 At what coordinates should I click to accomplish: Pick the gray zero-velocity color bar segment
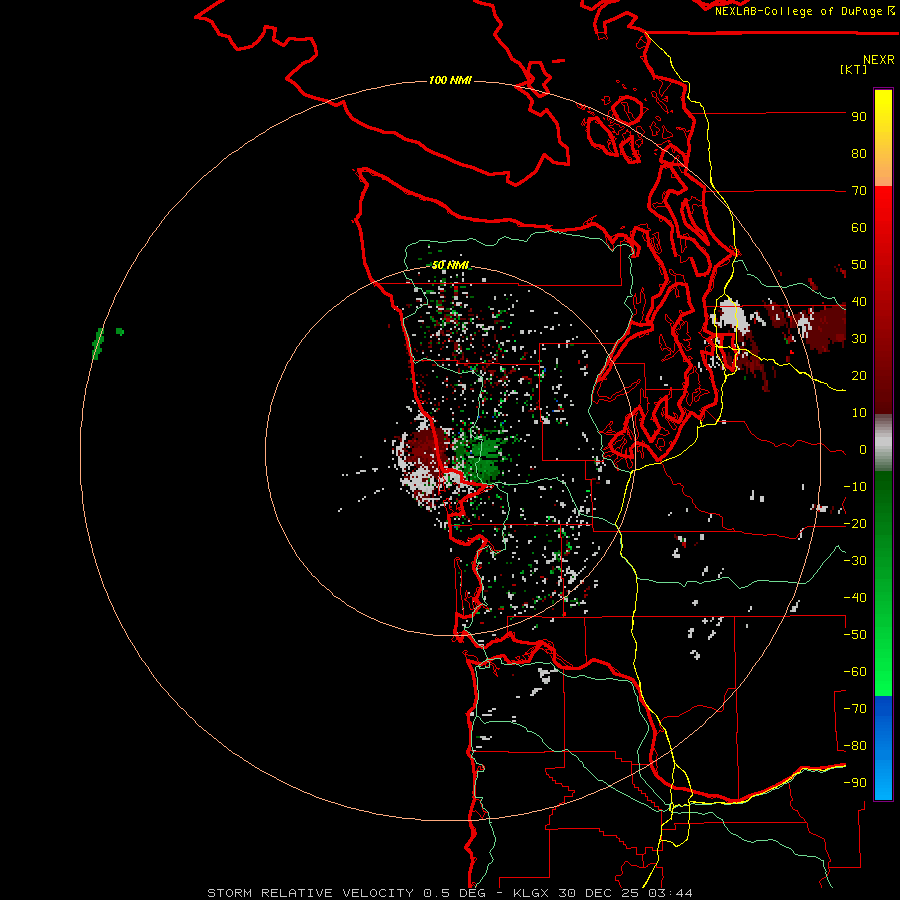pyautogui.click(x=883, y=443)
